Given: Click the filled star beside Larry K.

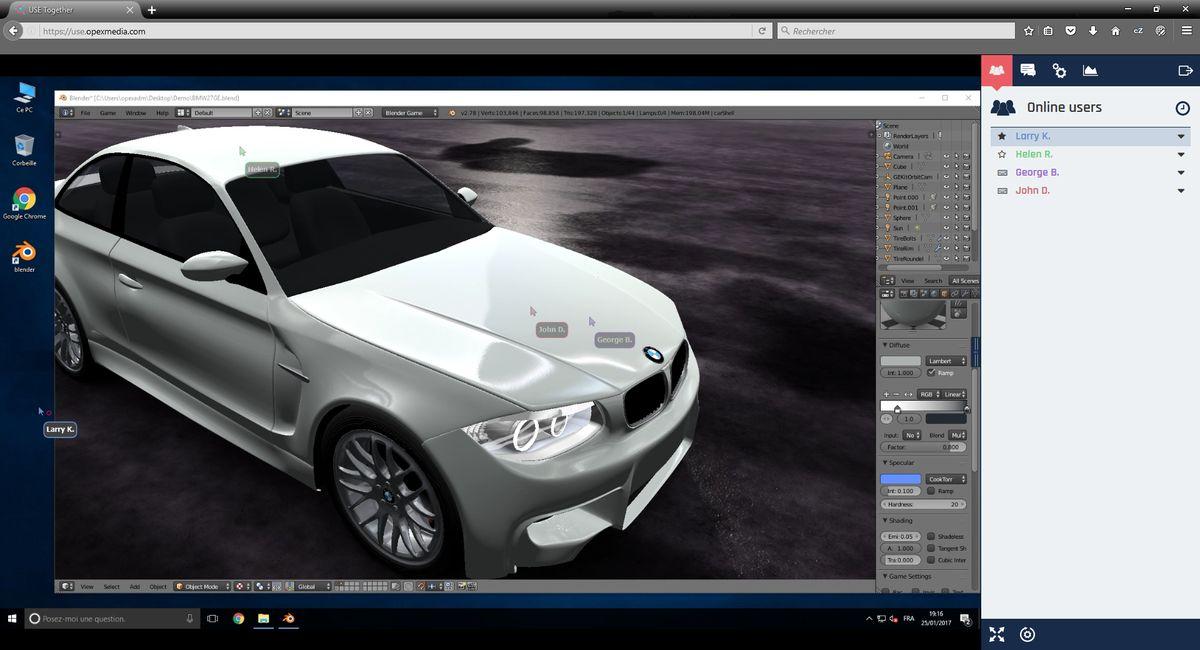Looking at the screenshot, I should click(x=1002, y=136).
